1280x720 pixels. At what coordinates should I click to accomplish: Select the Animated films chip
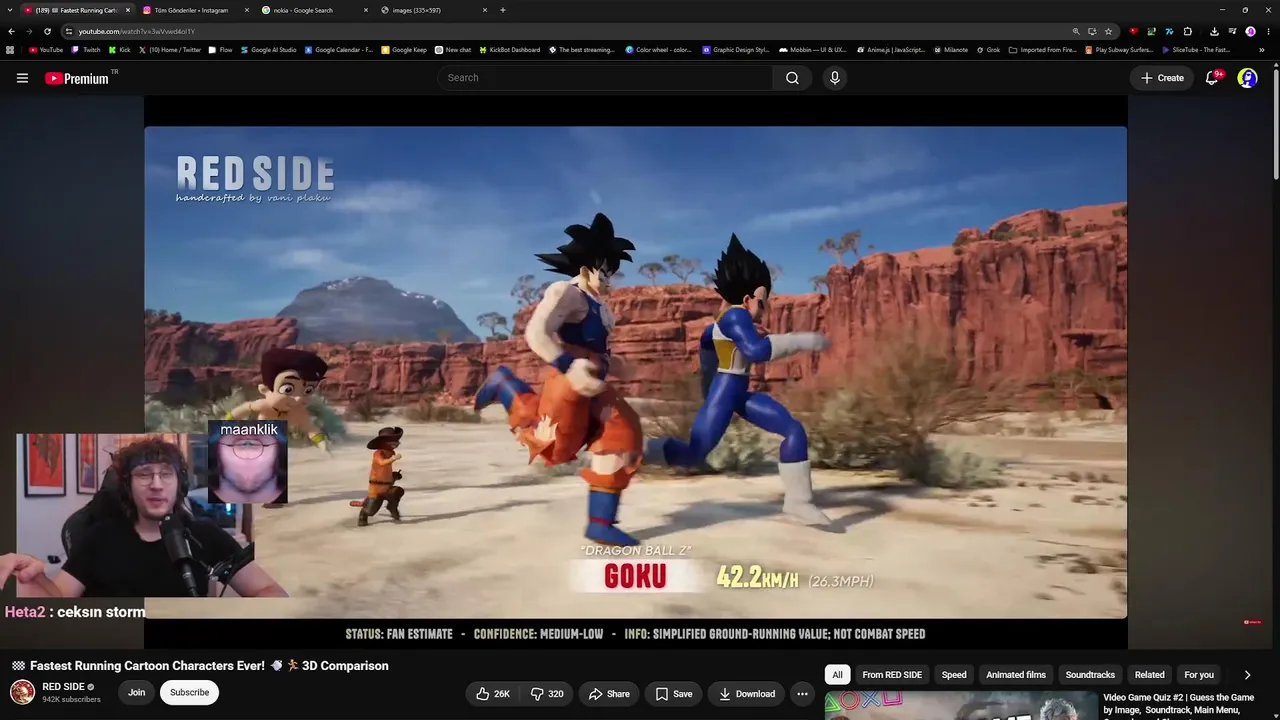tap(1016, 675)
